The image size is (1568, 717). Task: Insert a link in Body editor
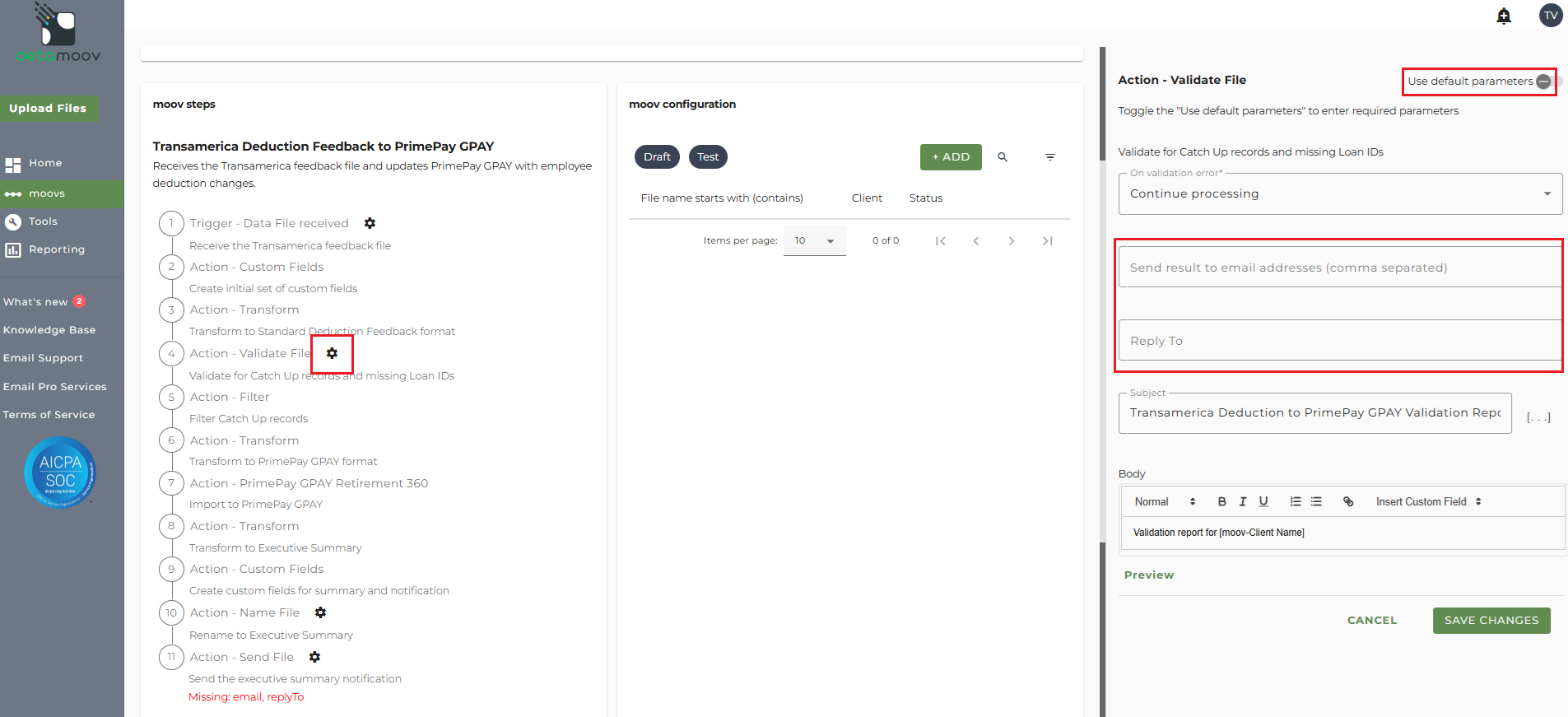click(x=1348, y=501)
